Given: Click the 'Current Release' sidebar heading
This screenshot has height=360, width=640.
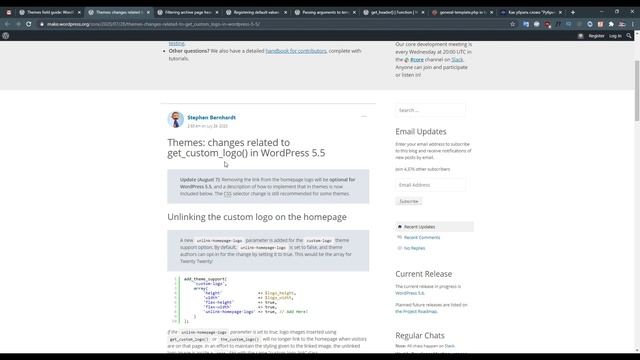Looking at the screenshot, I should 423,274.
